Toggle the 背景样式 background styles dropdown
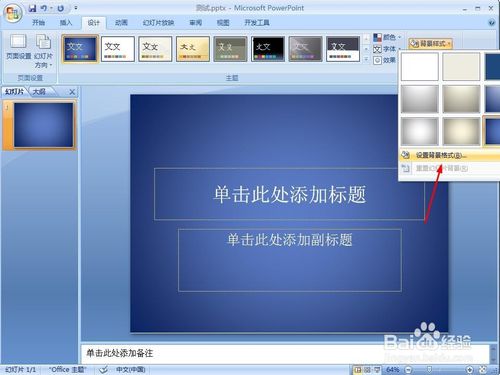500x375 pixels. coord(430,43)
